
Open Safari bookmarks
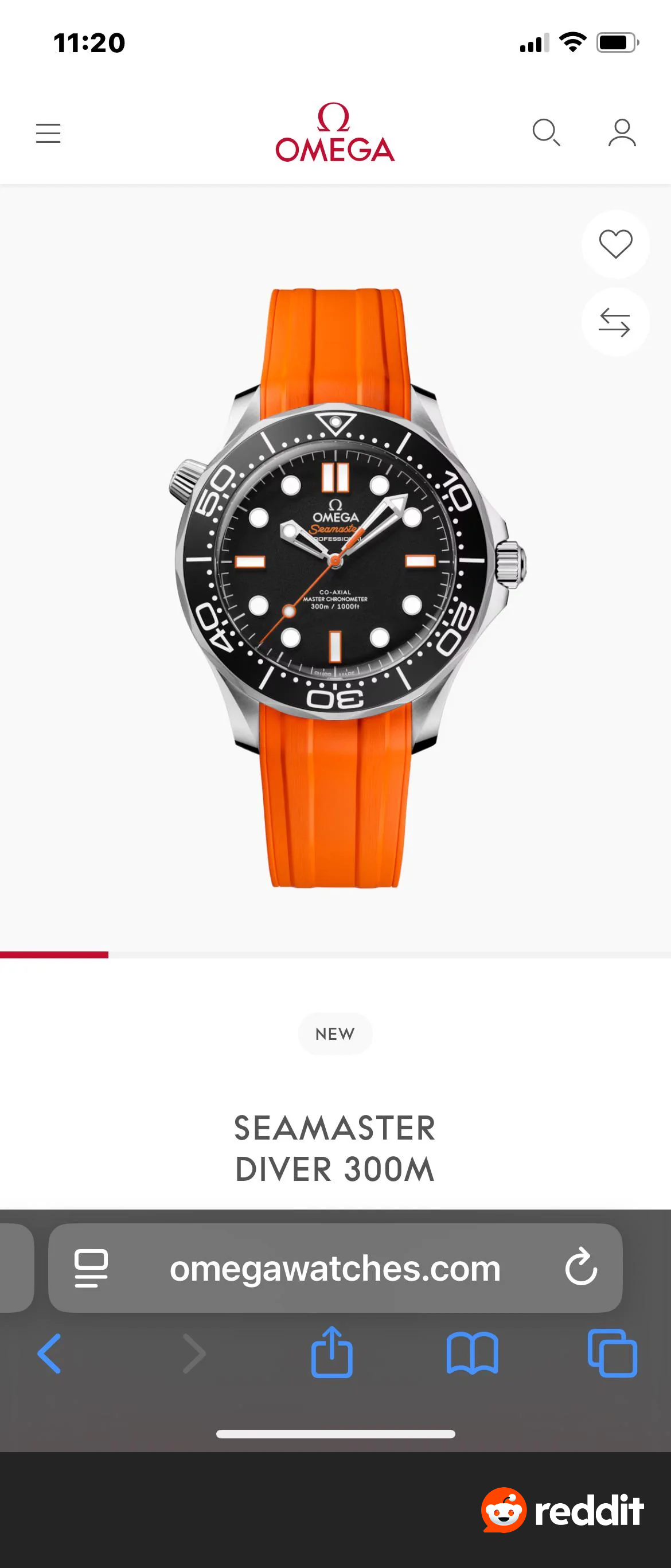click(472, 1353)
